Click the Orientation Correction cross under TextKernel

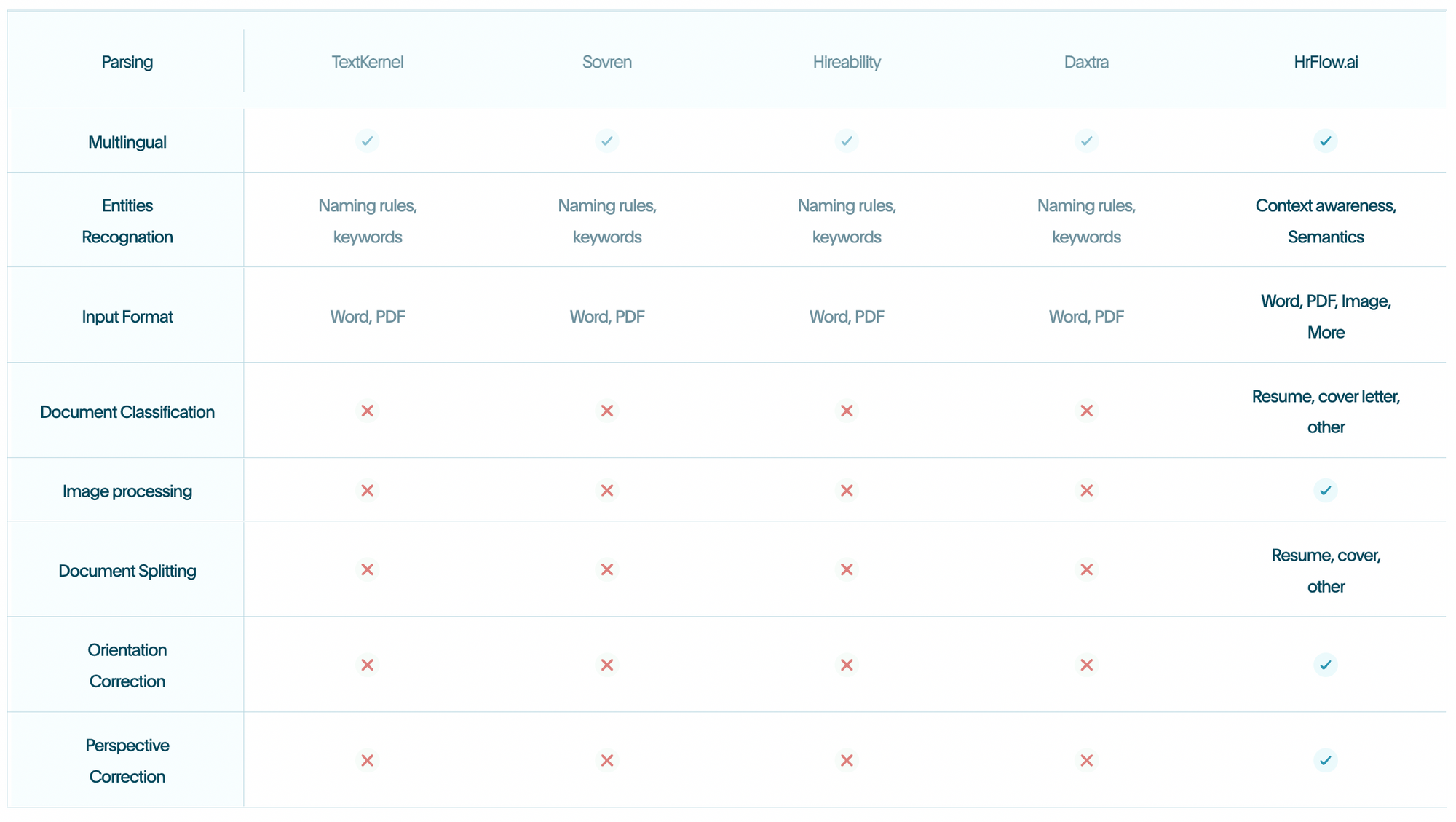point(368,664)
